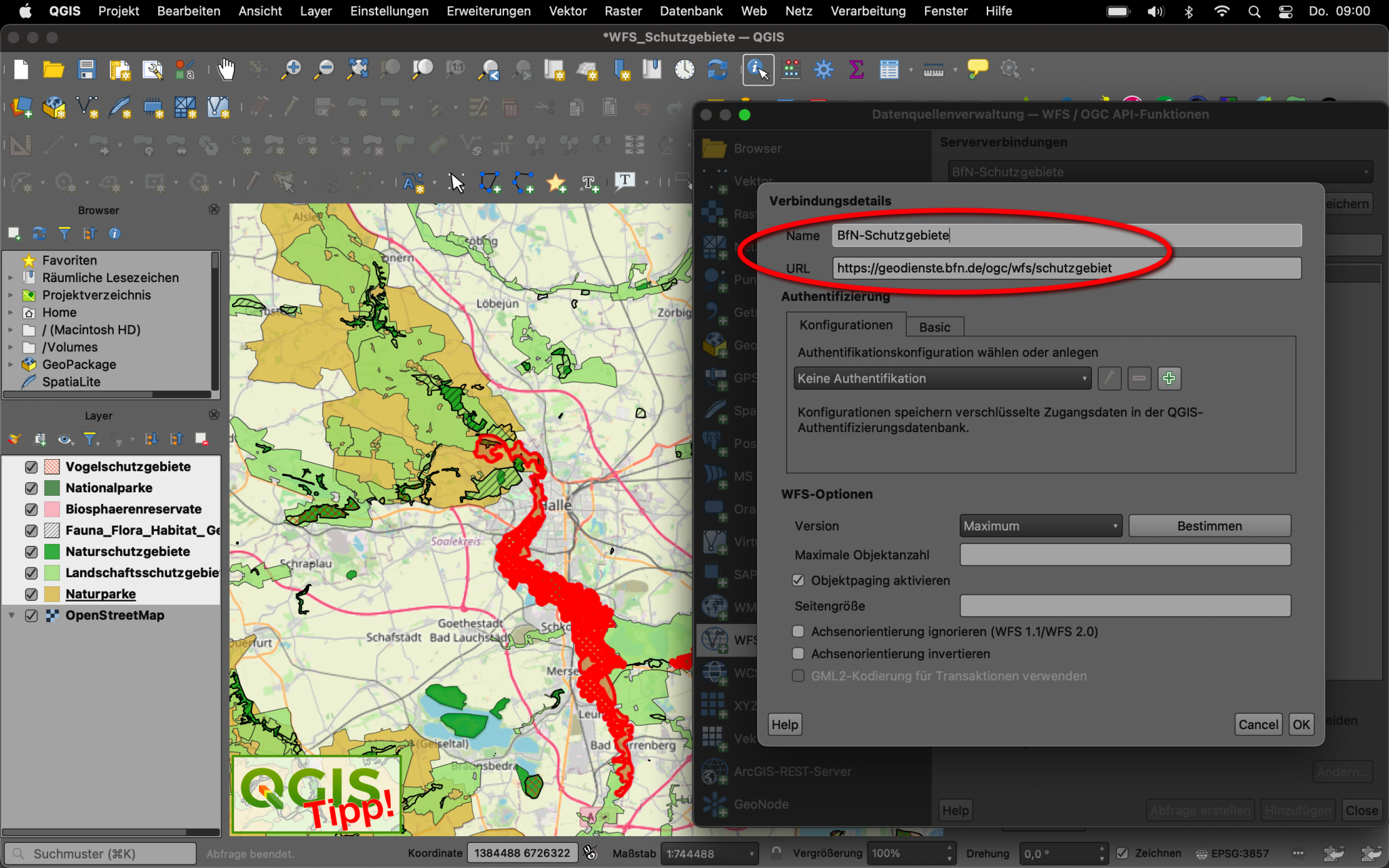
Task: Activate the Pan Map hand tool
Action: [x=226, y=68]
